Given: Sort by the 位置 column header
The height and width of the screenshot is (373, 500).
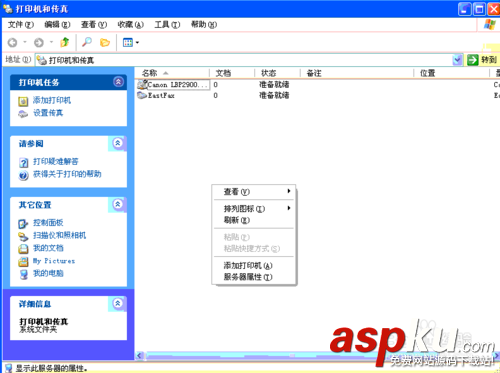Looking at the screenshot, I should [452, 73].
